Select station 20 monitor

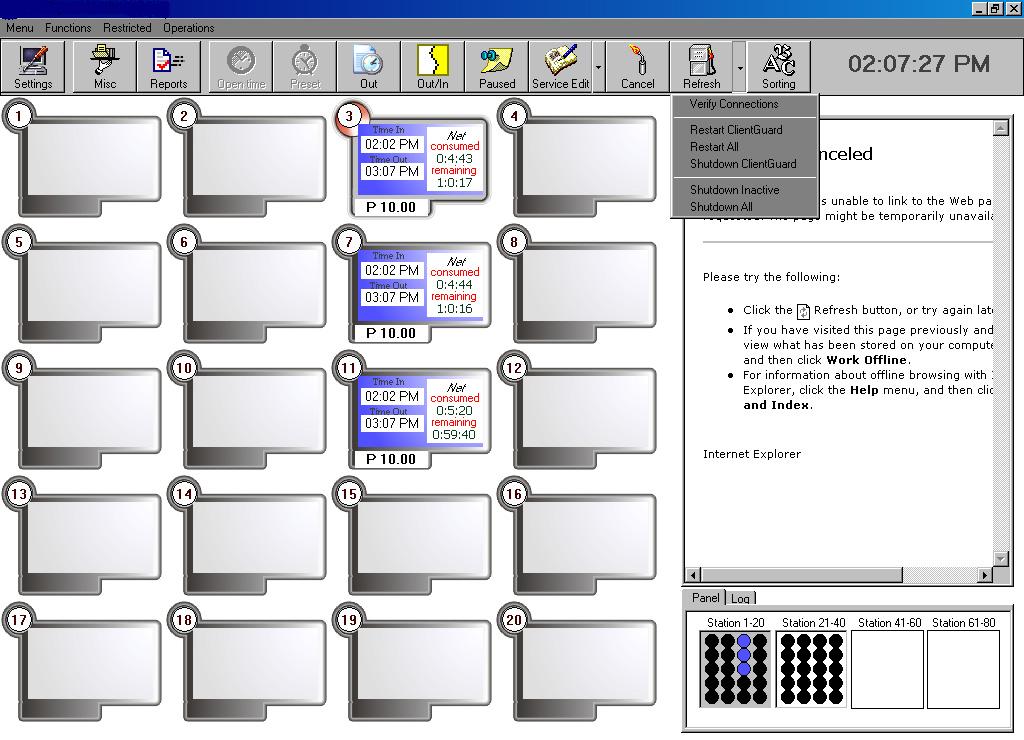click(578, 662)
